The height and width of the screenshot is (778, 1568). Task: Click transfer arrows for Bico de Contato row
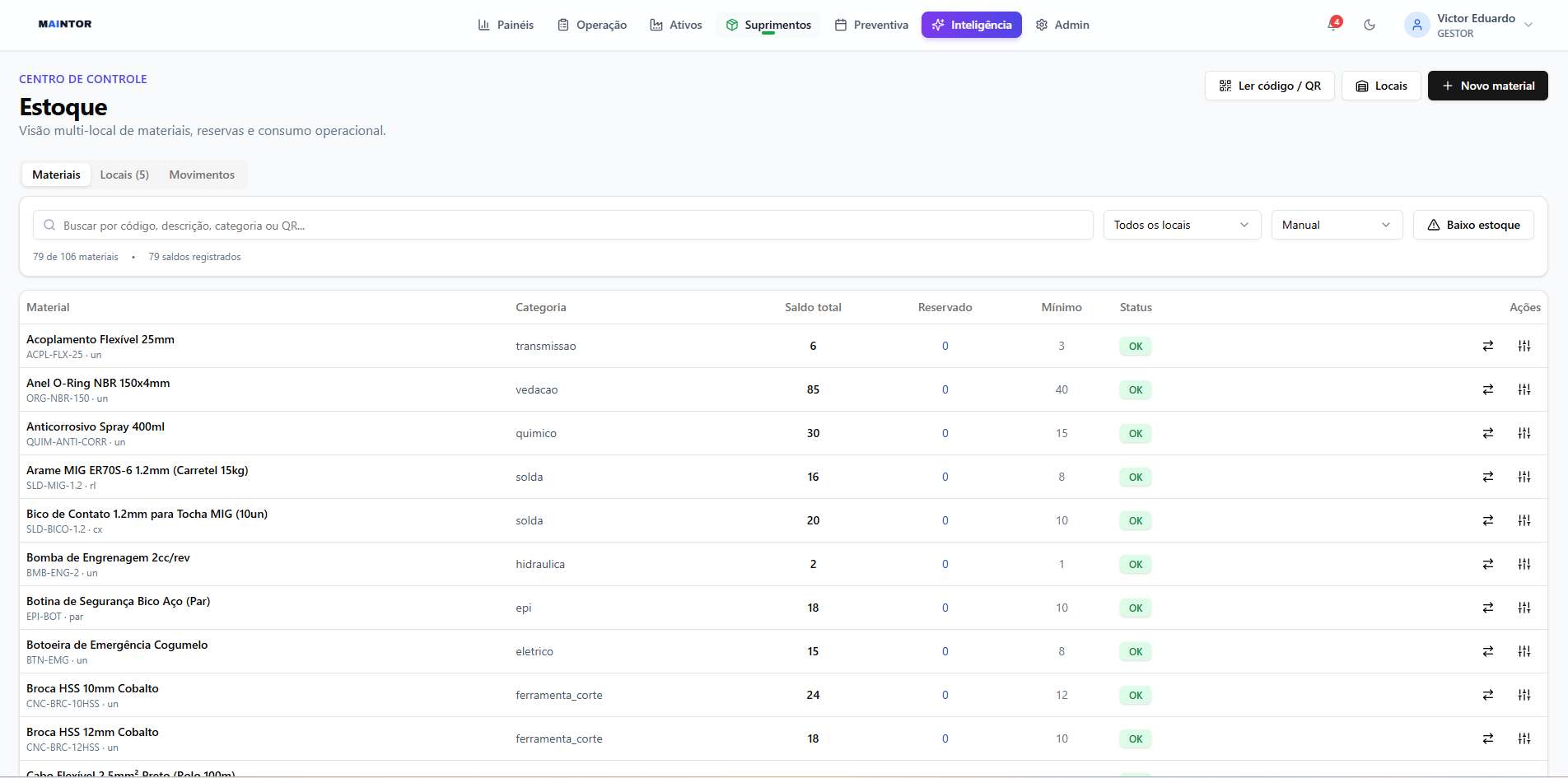click(1488, 520)
